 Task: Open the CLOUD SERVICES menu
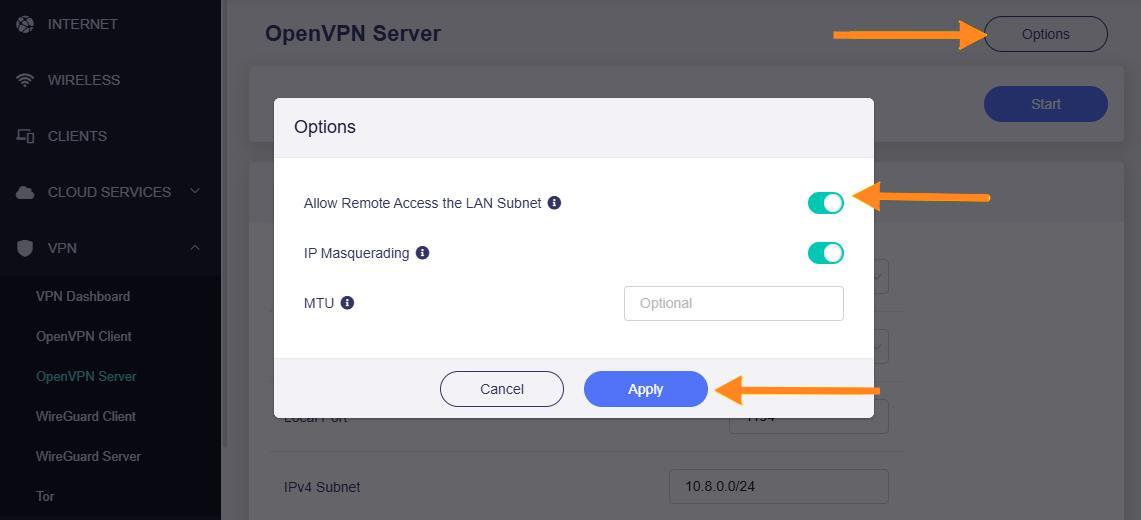[109, 192]
